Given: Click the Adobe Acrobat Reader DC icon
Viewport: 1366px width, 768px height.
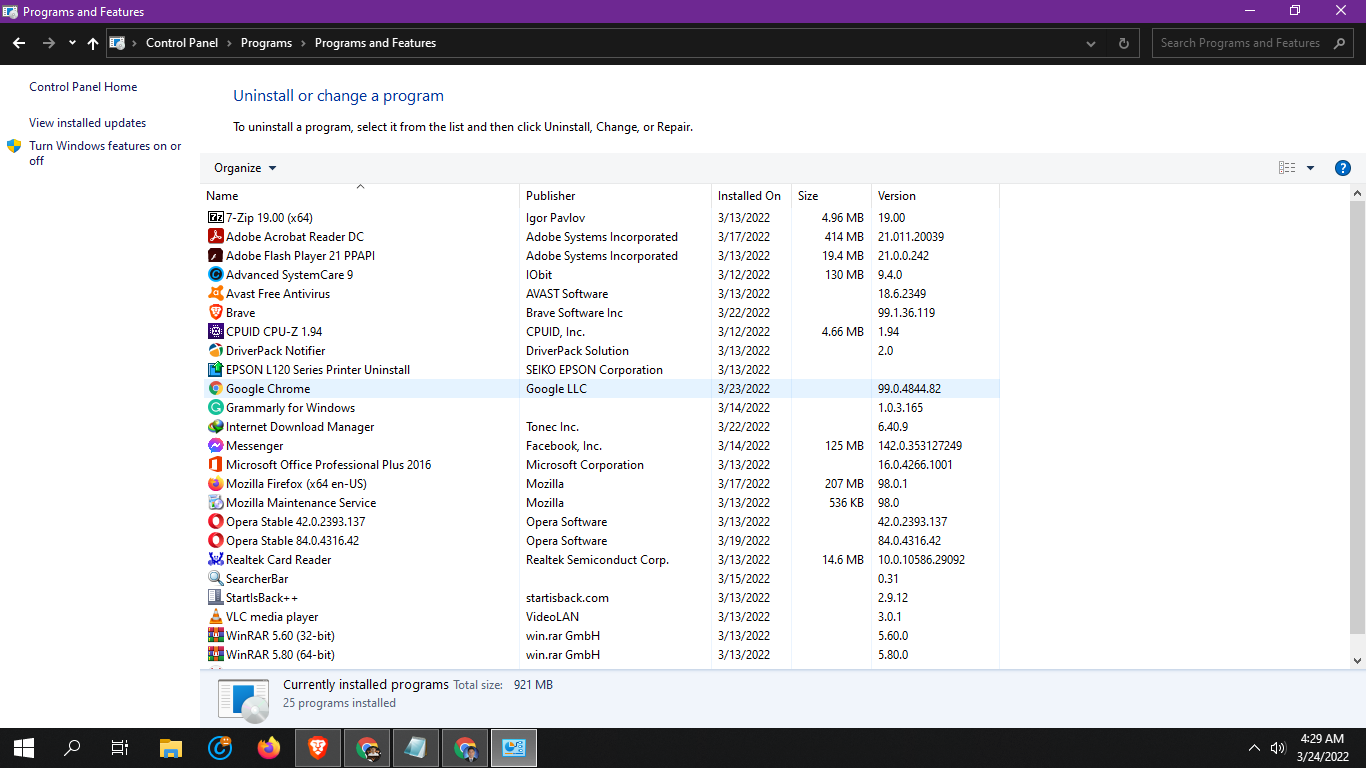Looking at the screenshot, I should pyautogui.click(x=215, y=236).
